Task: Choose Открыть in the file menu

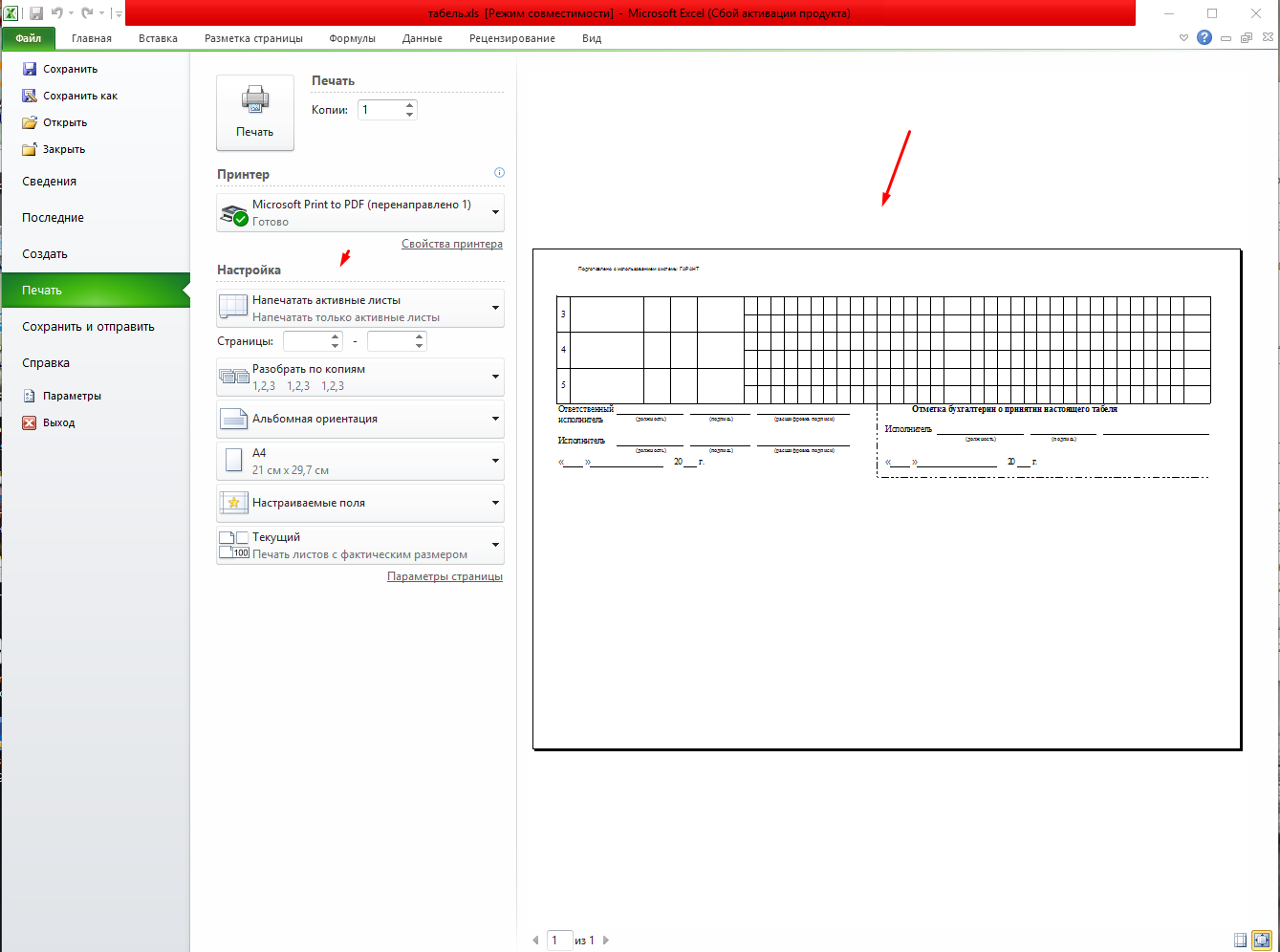Action: (x=54, y=122)
